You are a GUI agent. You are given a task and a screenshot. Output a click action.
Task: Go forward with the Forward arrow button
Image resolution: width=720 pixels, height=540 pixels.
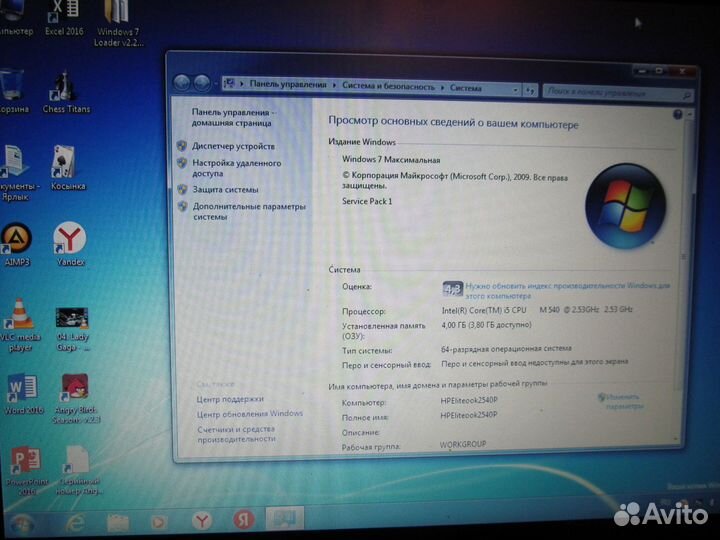point(201,83)
